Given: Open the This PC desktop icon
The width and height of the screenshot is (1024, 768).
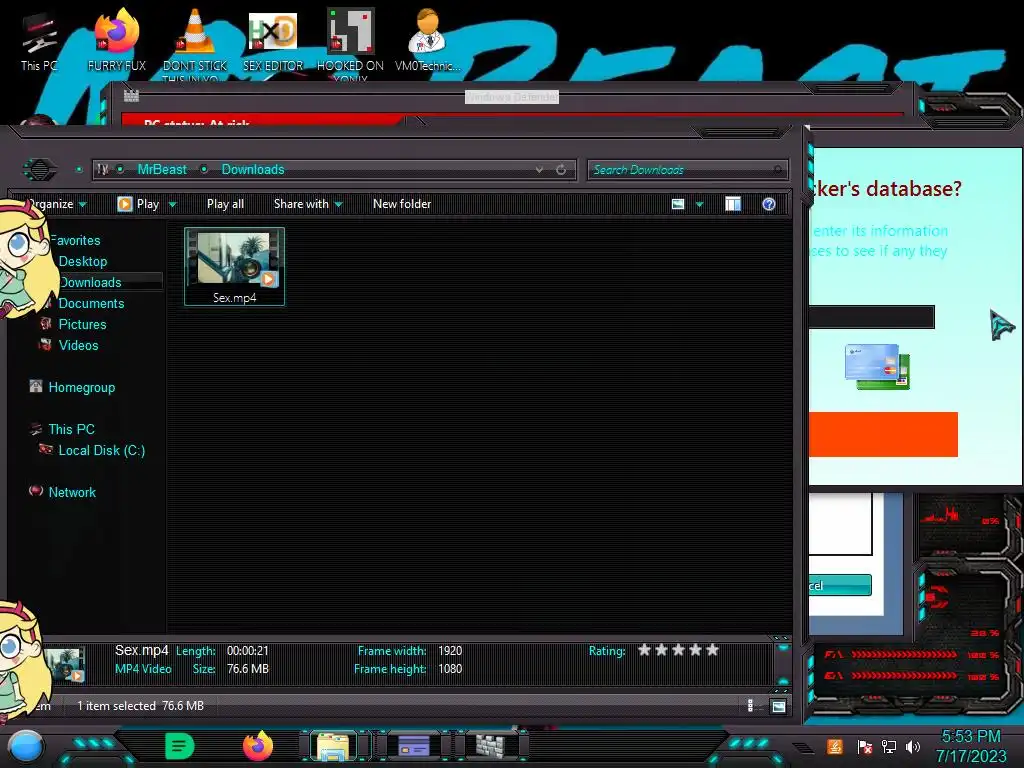Looking at the screenshot, I should [x=39, y=40].
